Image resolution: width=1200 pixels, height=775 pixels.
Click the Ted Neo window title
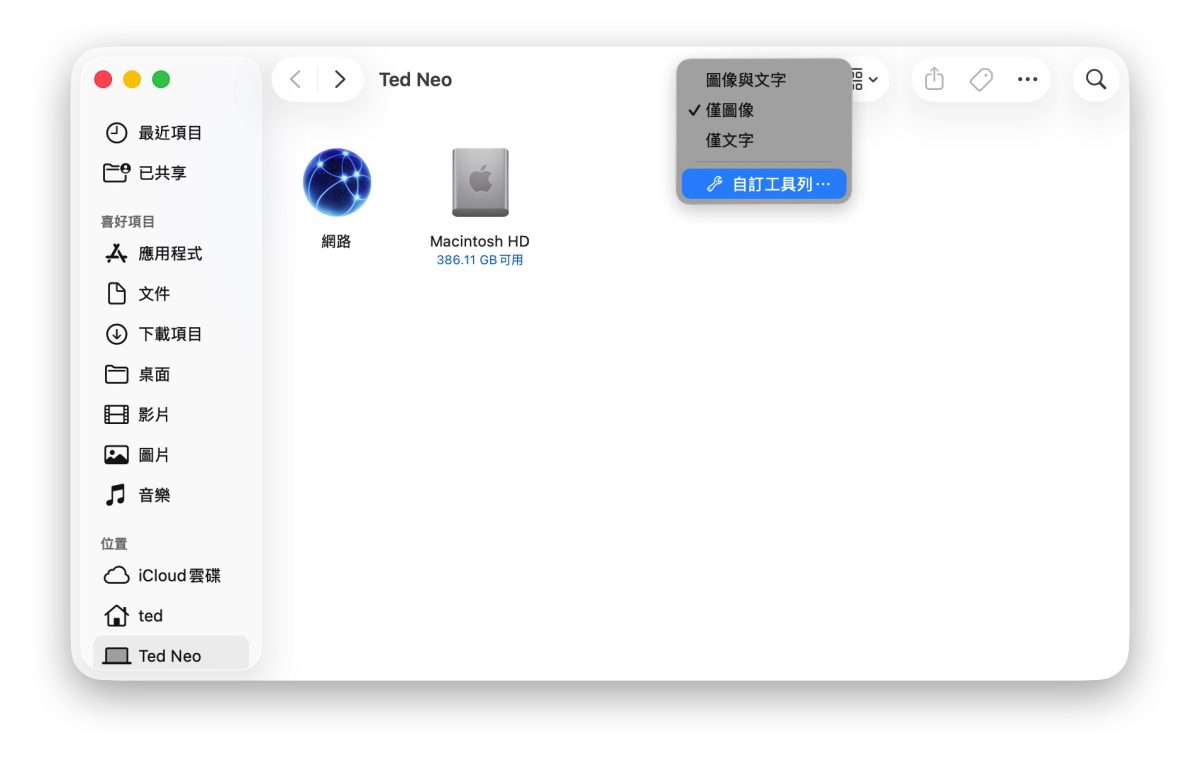(415, 80)
